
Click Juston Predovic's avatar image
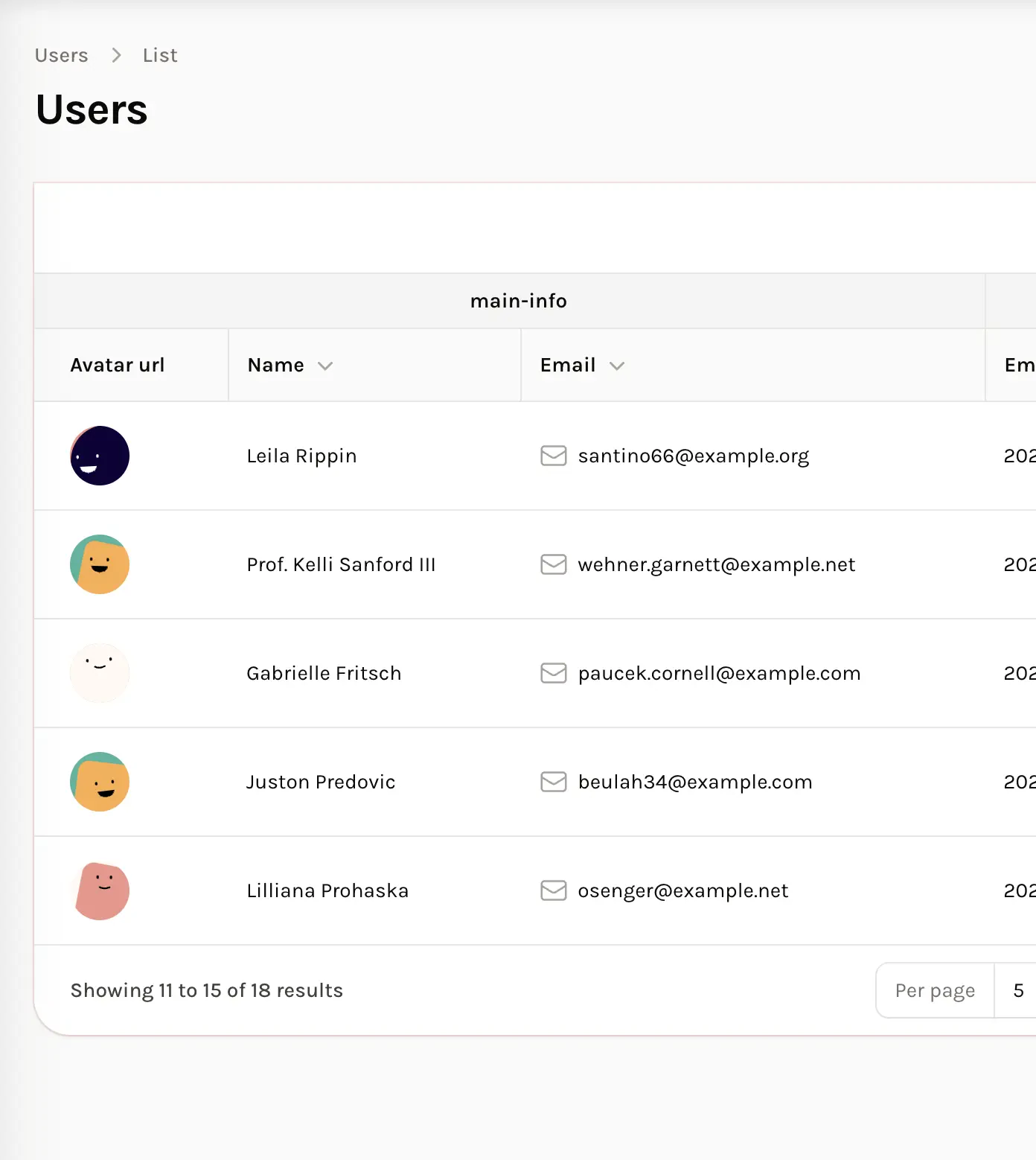click(100, 782)
